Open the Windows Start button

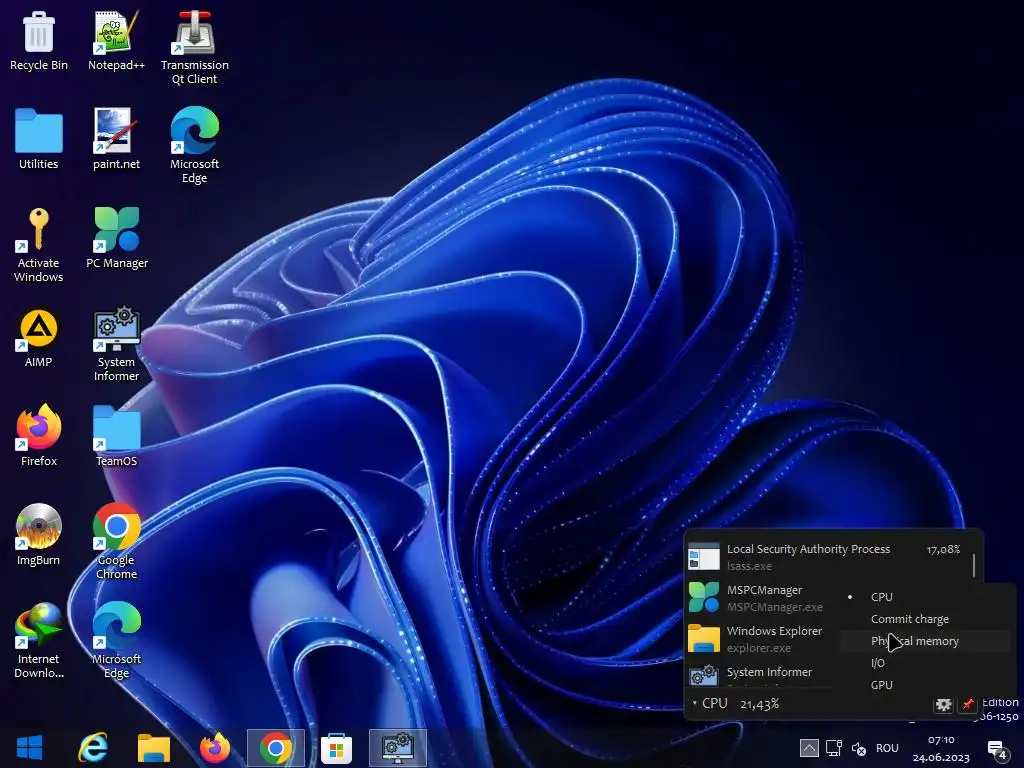tap(29, 748)
